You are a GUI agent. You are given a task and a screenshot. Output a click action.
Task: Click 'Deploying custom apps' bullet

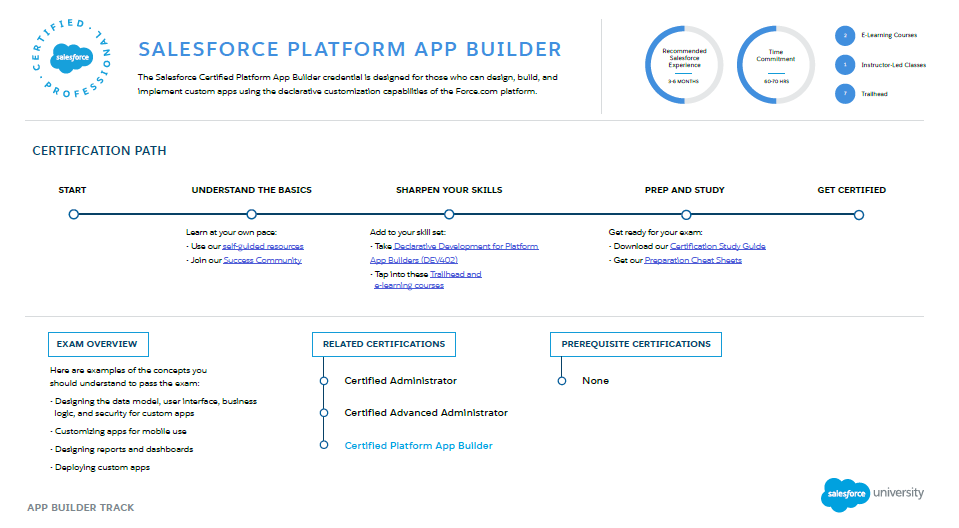click(x=100, y=467)
